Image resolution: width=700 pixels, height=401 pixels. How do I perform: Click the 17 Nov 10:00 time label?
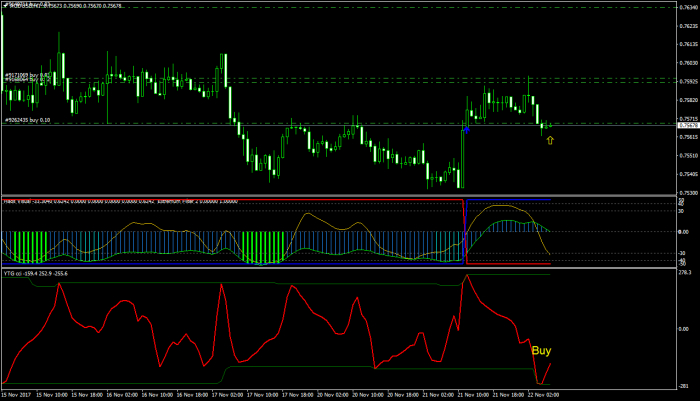click(262, 395)
